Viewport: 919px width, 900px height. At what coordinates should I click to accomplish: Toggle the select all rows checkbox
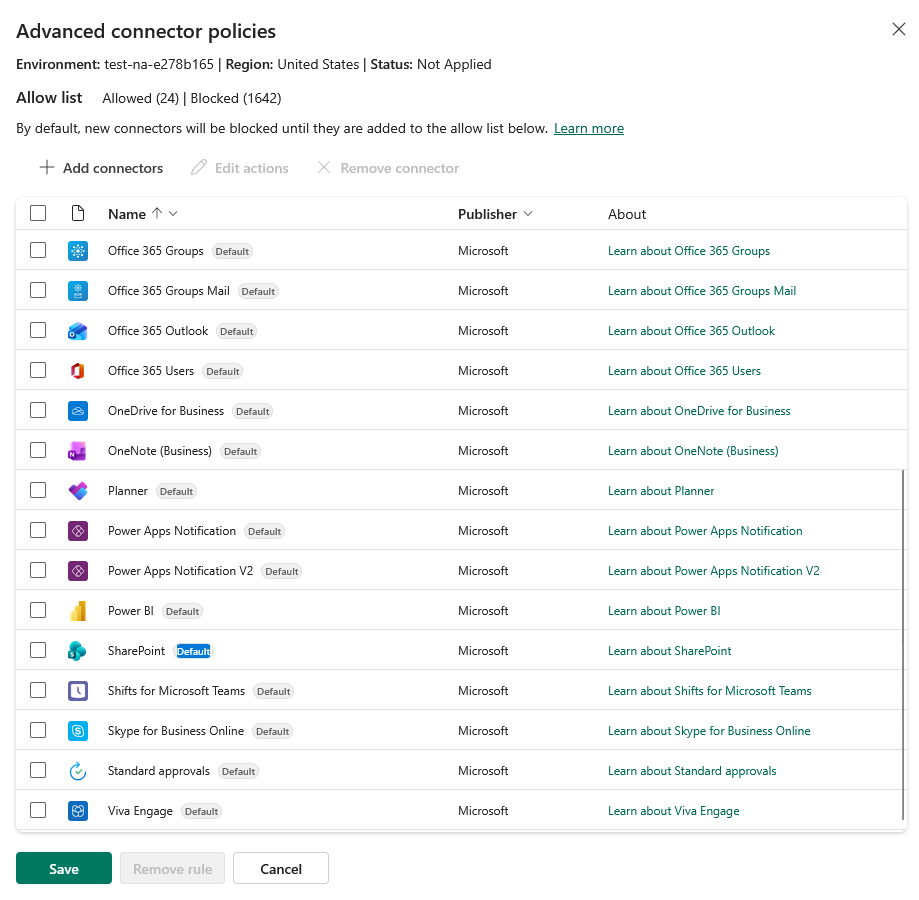[x=38, y=213]
